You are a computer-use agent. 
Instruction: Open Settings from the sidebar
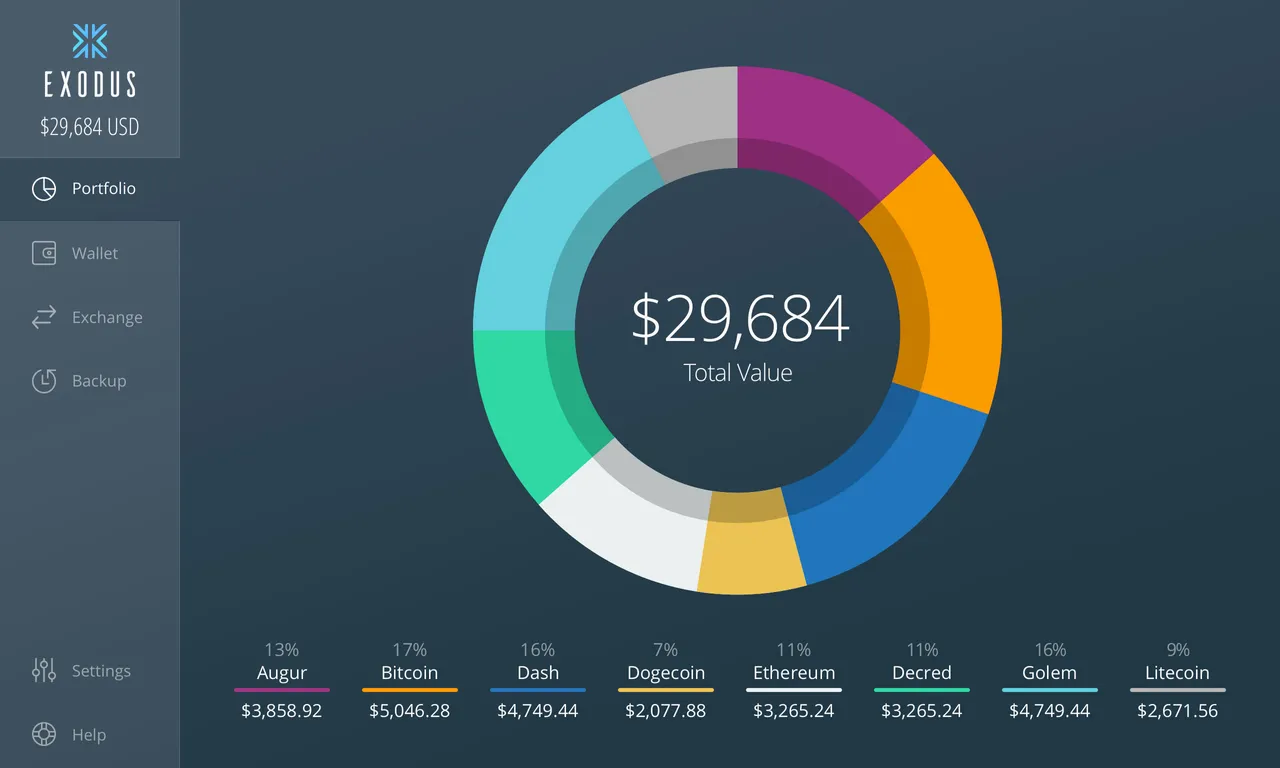point(90,671)
